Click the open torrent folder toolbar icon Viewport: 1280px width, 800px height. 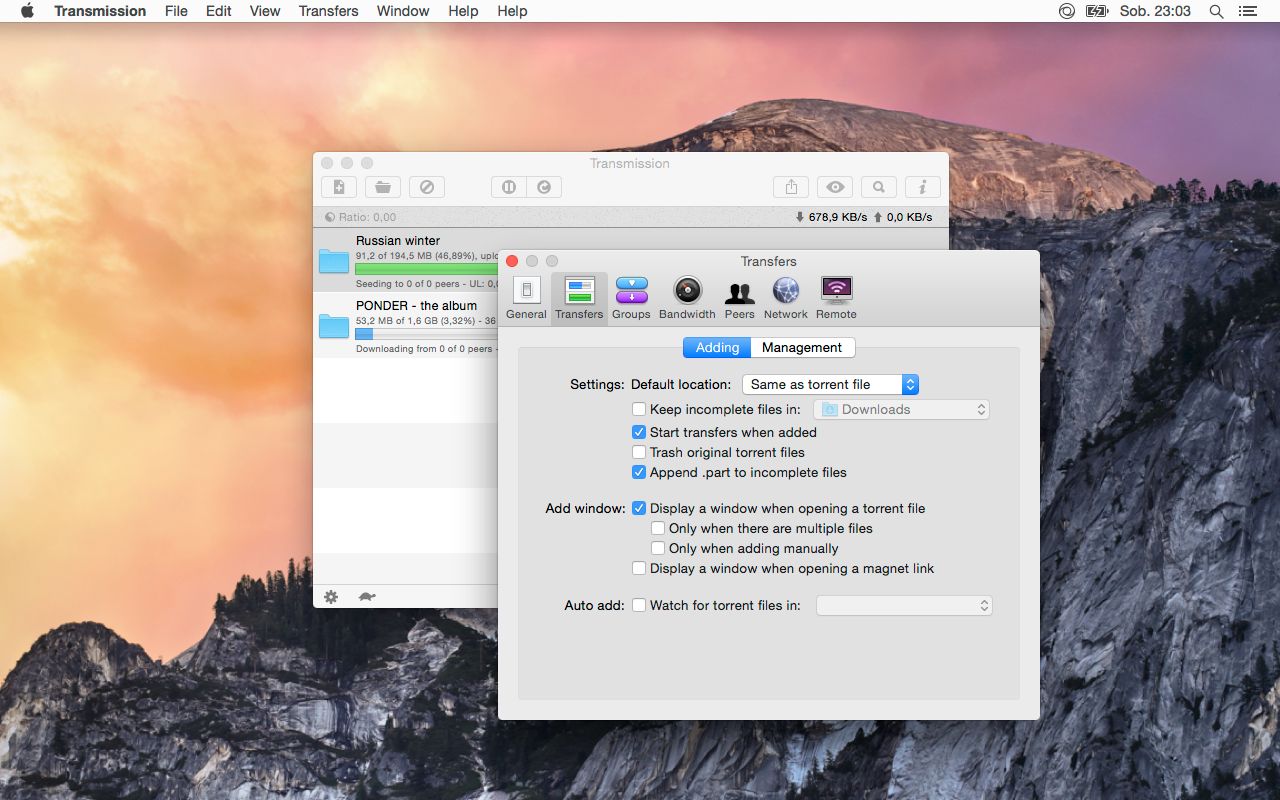tap(383, 187)
